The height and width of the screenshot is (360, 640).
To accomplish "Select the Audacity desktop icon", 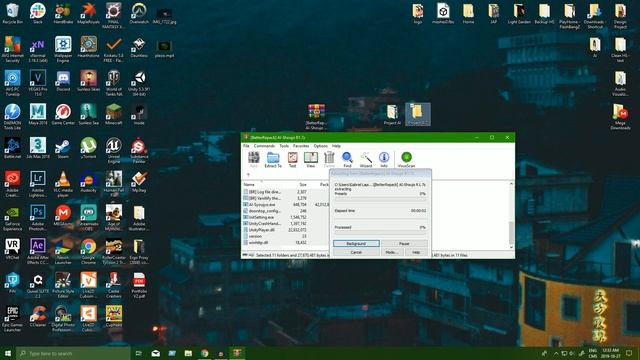I will 88,182.
